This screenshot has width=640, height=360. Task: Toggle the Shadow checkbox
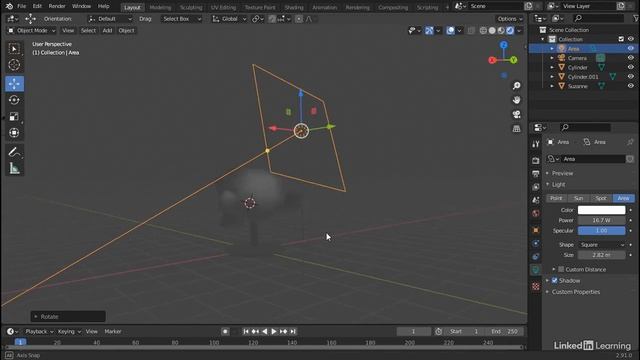tap(554, 280)
